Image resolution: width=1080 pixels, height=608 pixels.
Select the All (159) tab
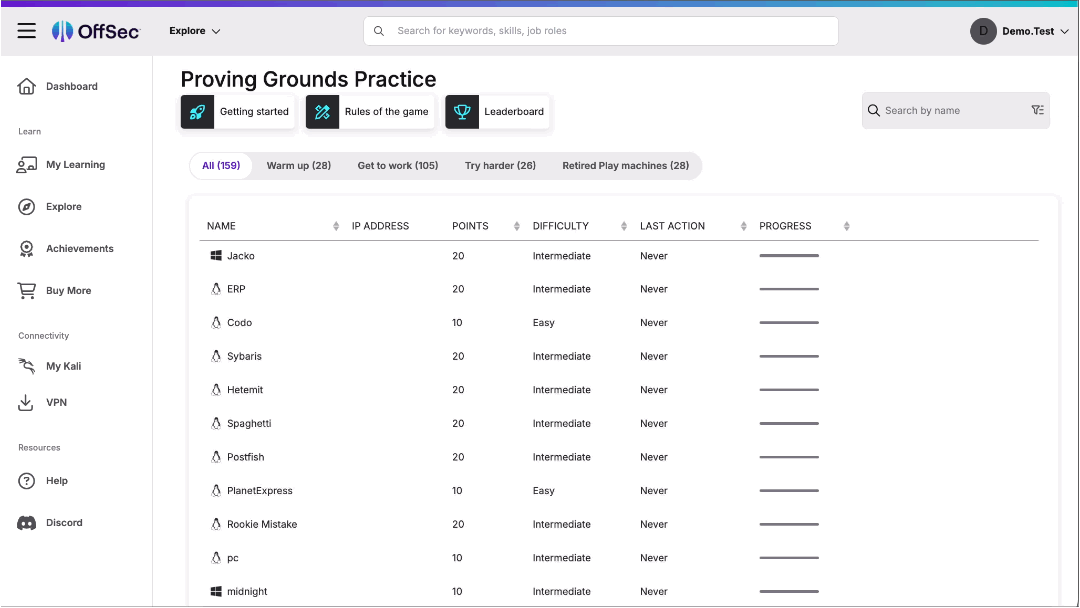pos(221,166)
